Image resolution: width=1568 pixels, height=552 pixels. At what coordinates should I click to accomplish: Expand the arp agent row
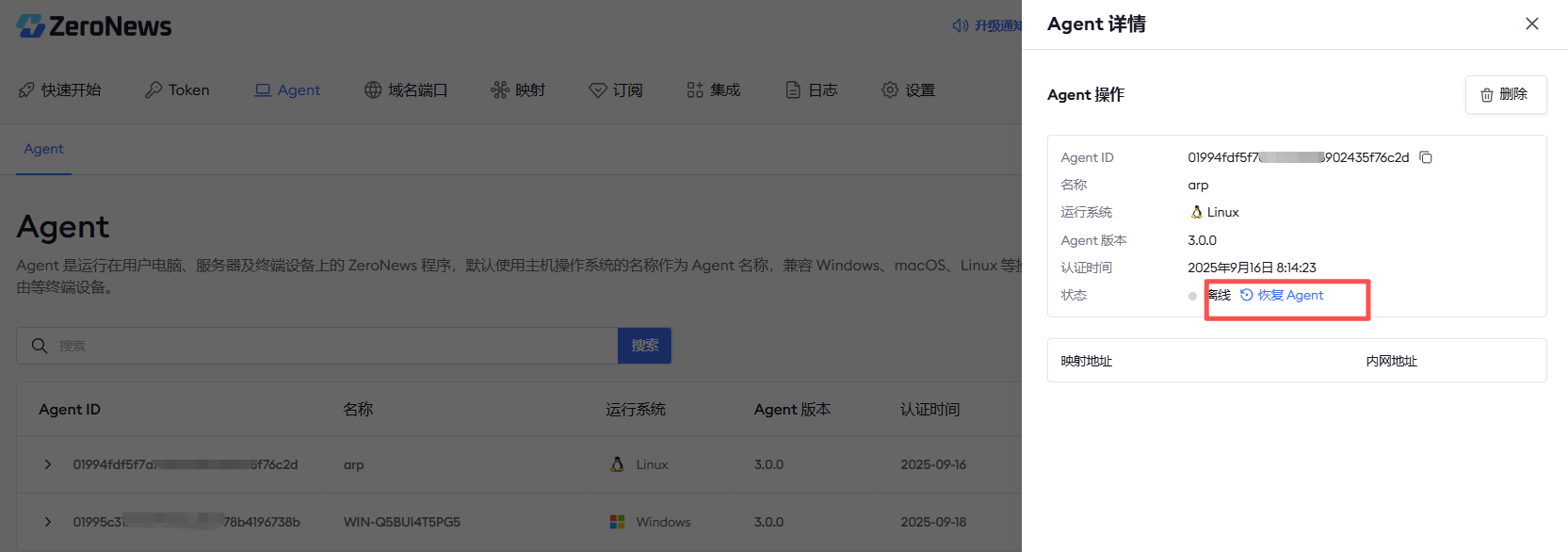pos(48,464)
